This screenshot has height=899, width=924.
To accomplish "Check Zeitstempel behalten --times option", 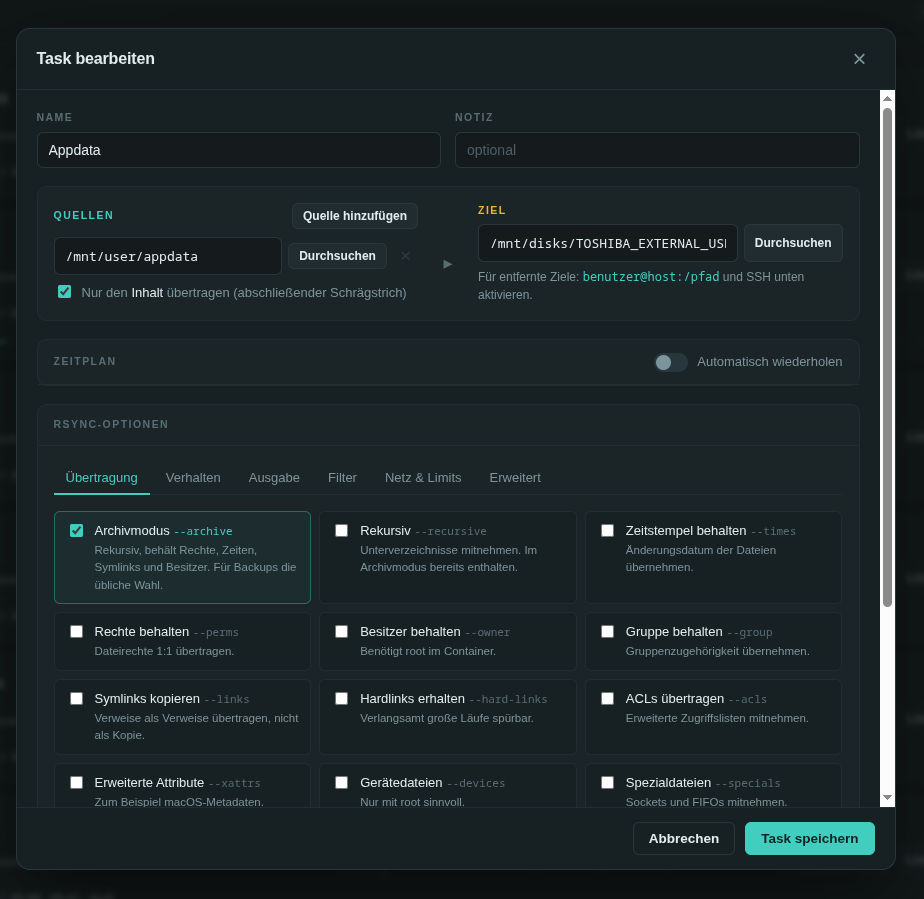I will pyautogui.click(x=608, y=530).
